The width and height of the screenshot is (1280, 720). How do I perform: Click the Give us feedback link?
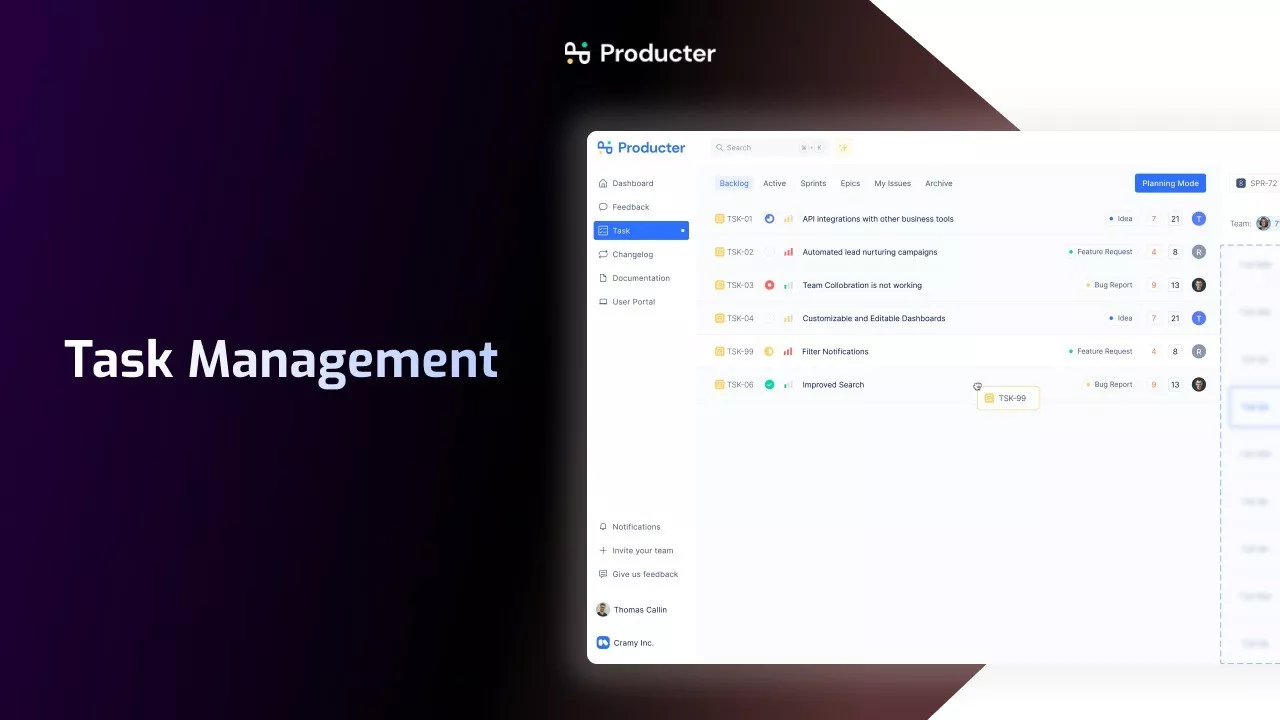[x=644, y=575]
